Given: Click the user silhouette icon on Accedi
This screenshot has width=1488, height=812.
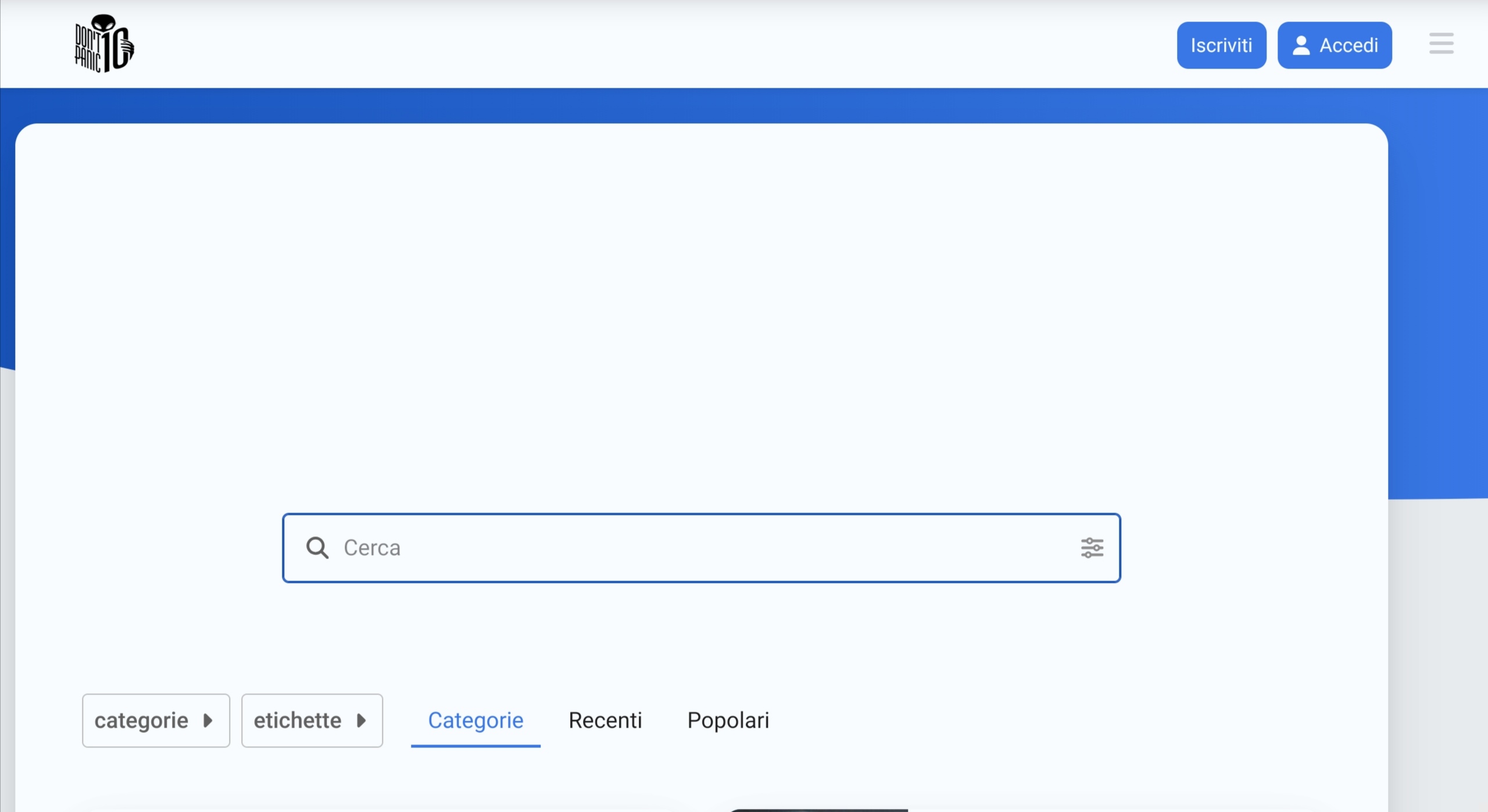Looking at the screenshot, I should click(x=1301, y=45).
